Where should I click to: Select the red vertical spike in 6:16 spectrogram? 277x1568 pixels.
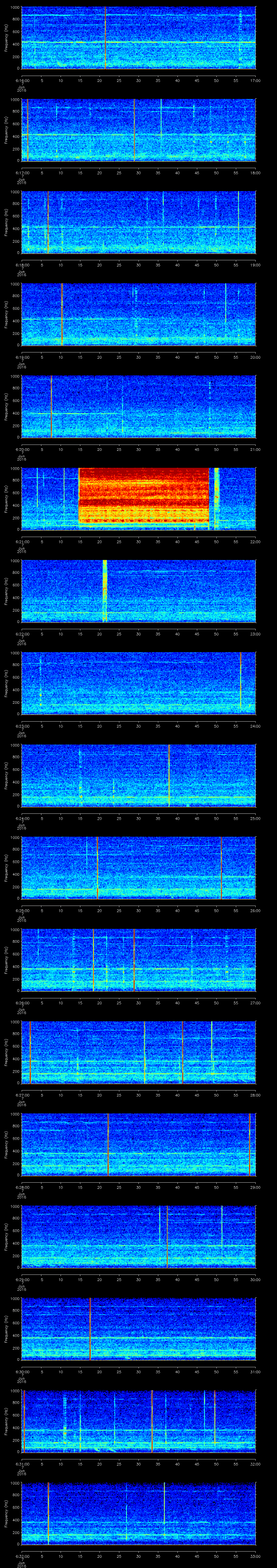click(x=105, y=38)
